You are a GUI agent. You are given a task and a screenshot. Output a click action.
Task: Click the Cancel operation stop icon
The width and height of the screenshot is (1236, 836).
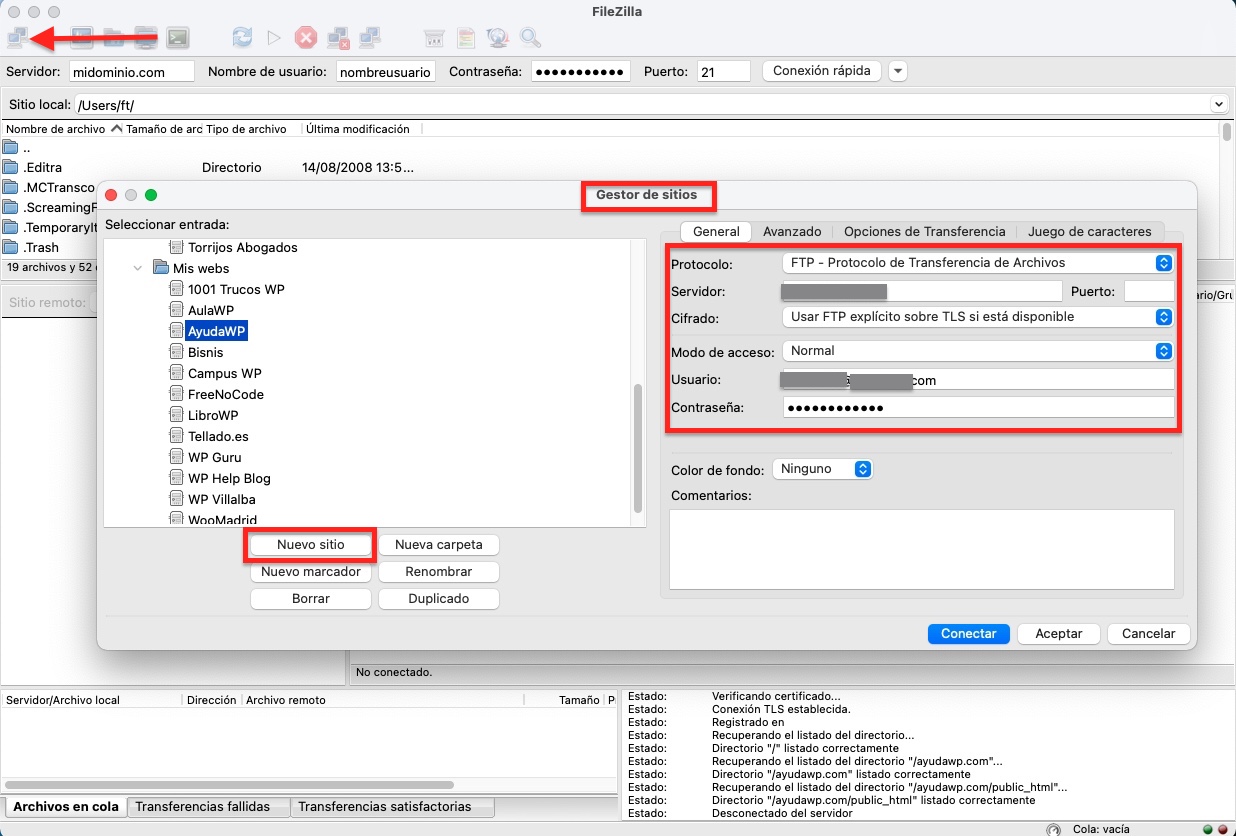pyautogui.click(x=305, y=37)
